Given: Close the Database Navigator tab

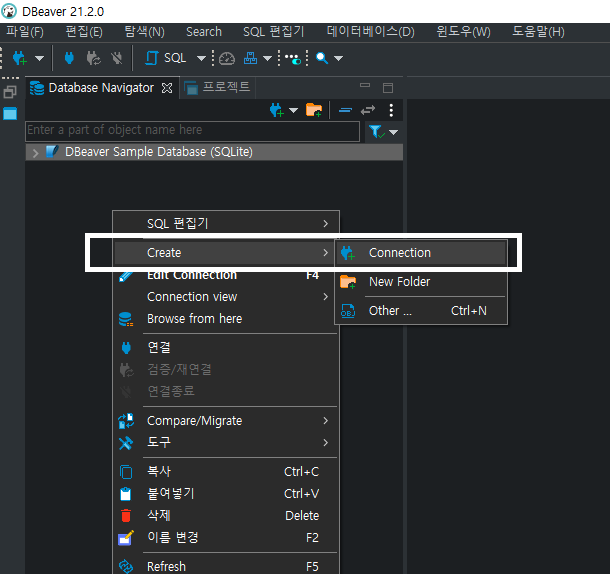Looking at the screenshot, I should pos(167,88).
